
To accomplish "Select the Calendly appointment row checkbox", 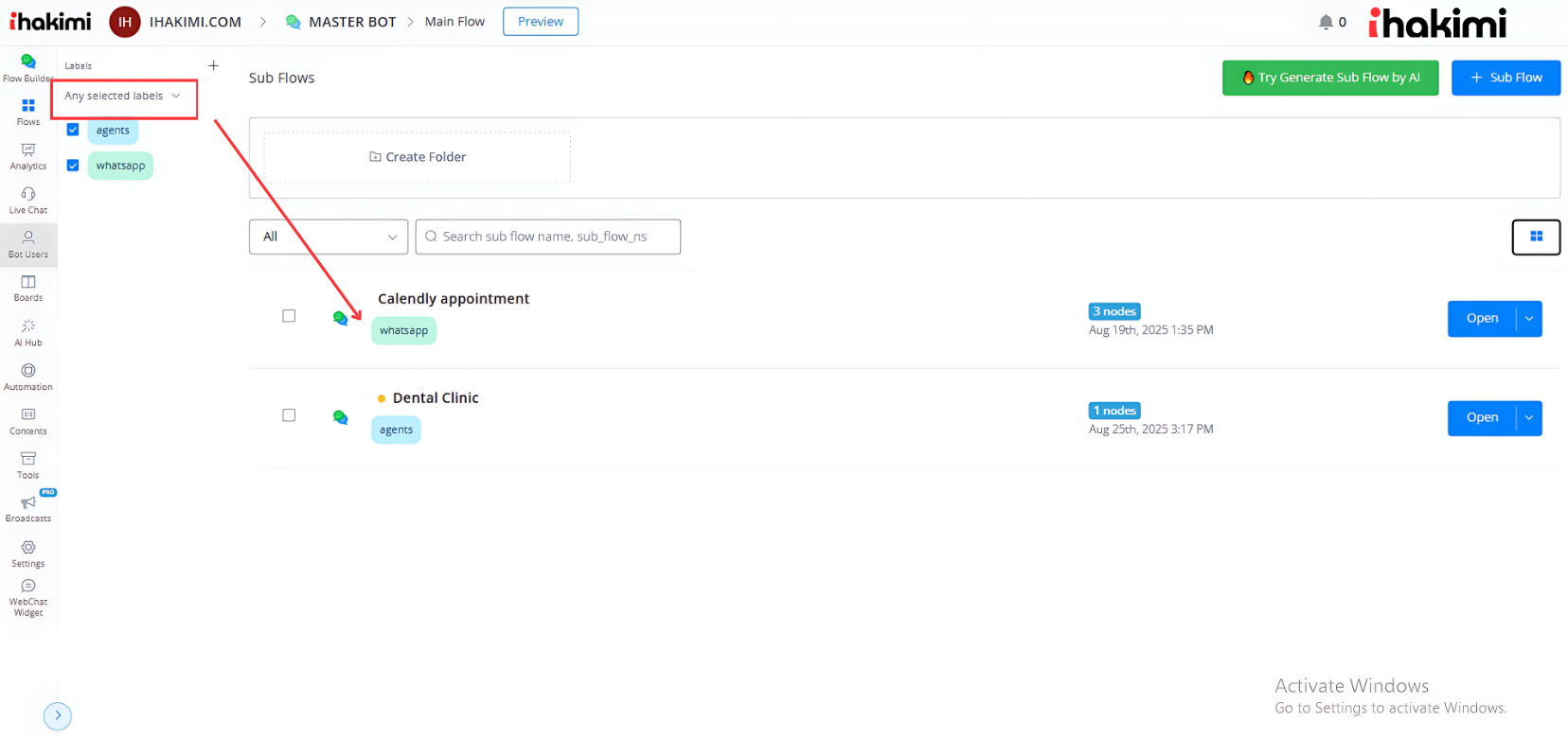I will pyautogui.click(x=289, y=316).
